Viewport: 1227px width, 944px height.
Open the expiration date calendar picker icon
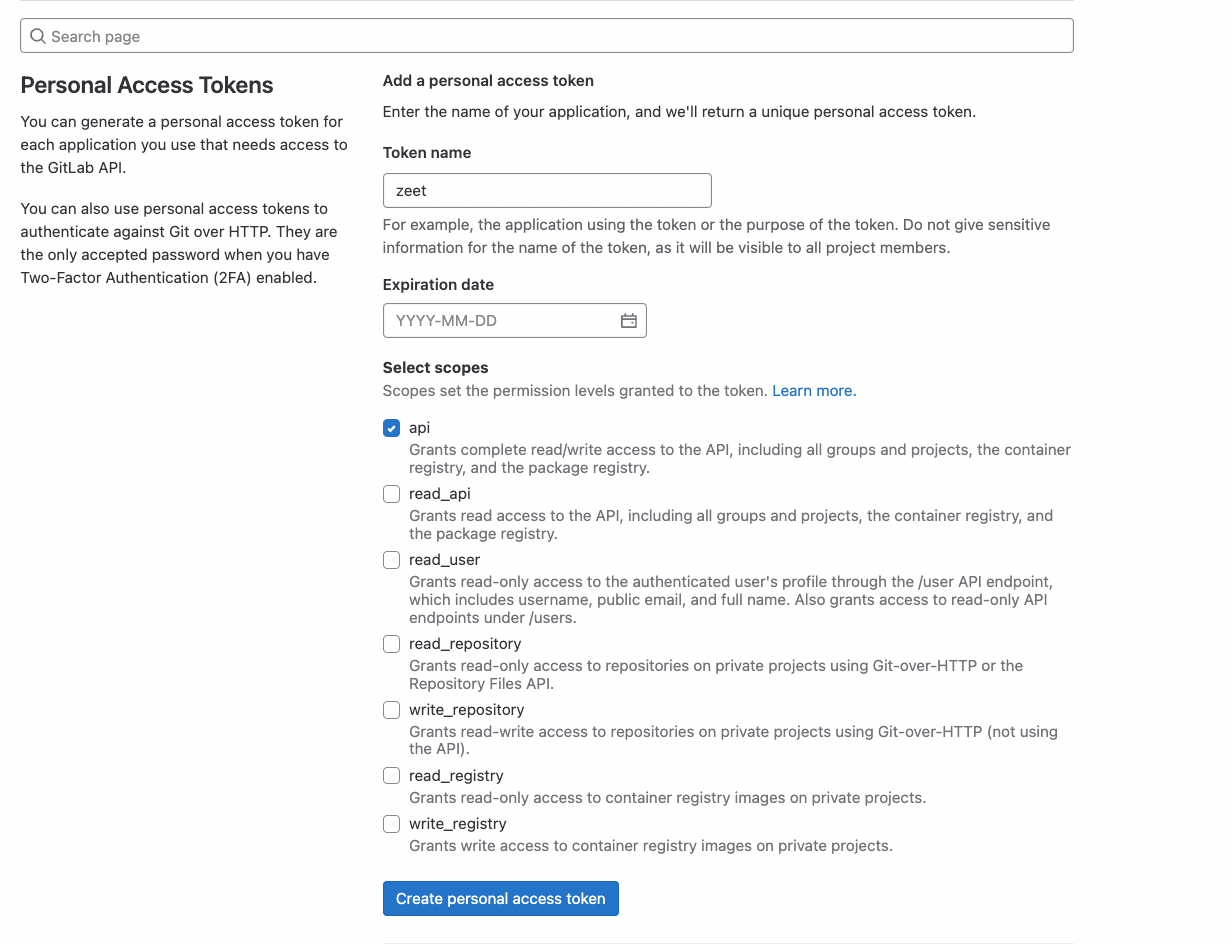point(629,320)
